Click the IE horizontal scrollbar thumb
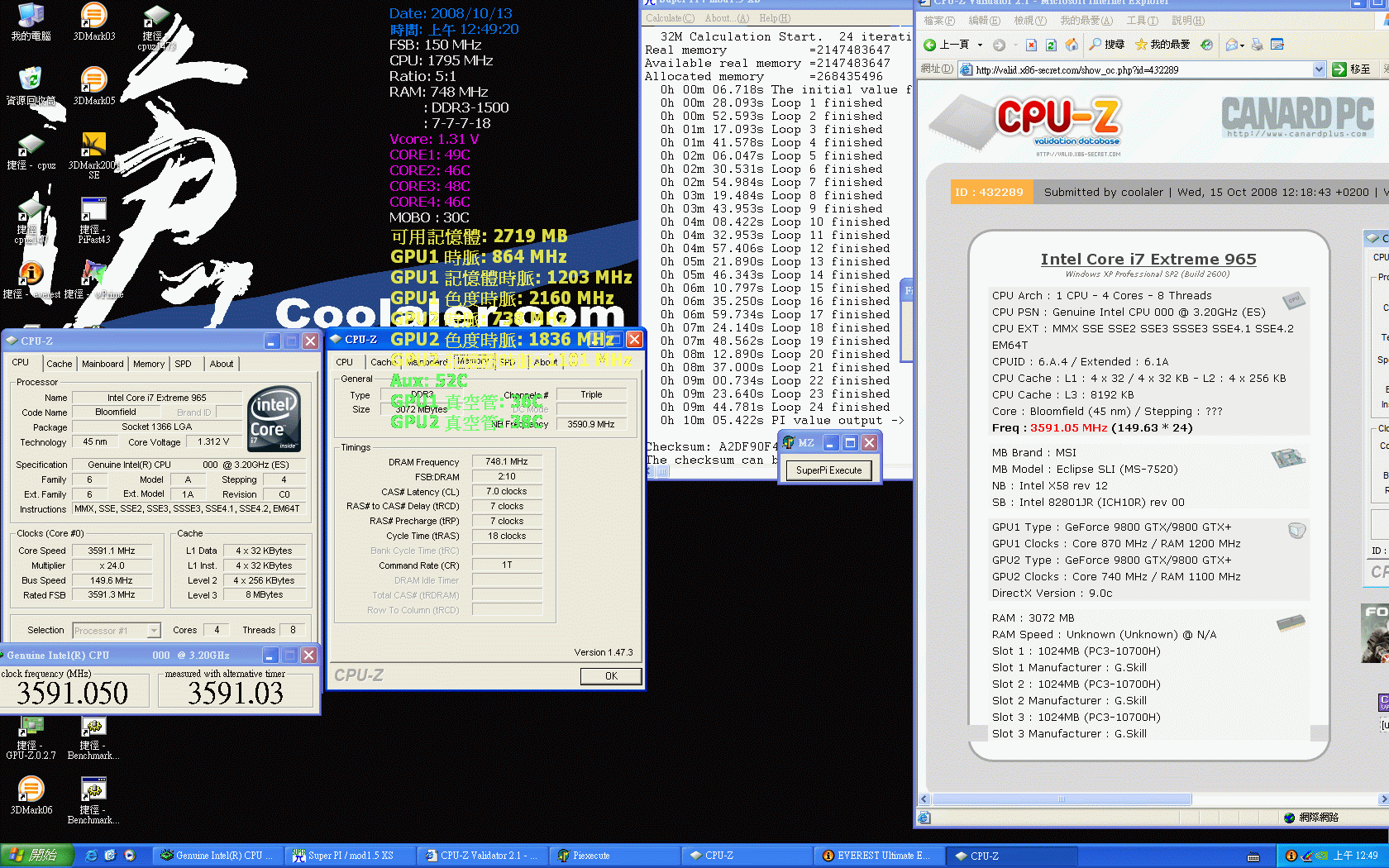Image resolution: width=1389 pixels, height=868 pixels. click(1062, 799)
